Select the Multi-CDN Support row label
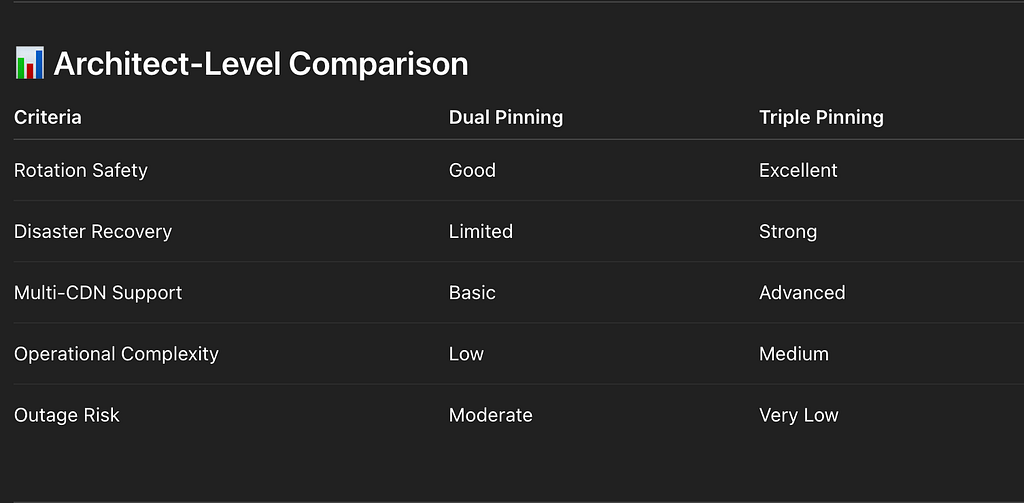Screen dimensions: 1024x503 point(98,293)
